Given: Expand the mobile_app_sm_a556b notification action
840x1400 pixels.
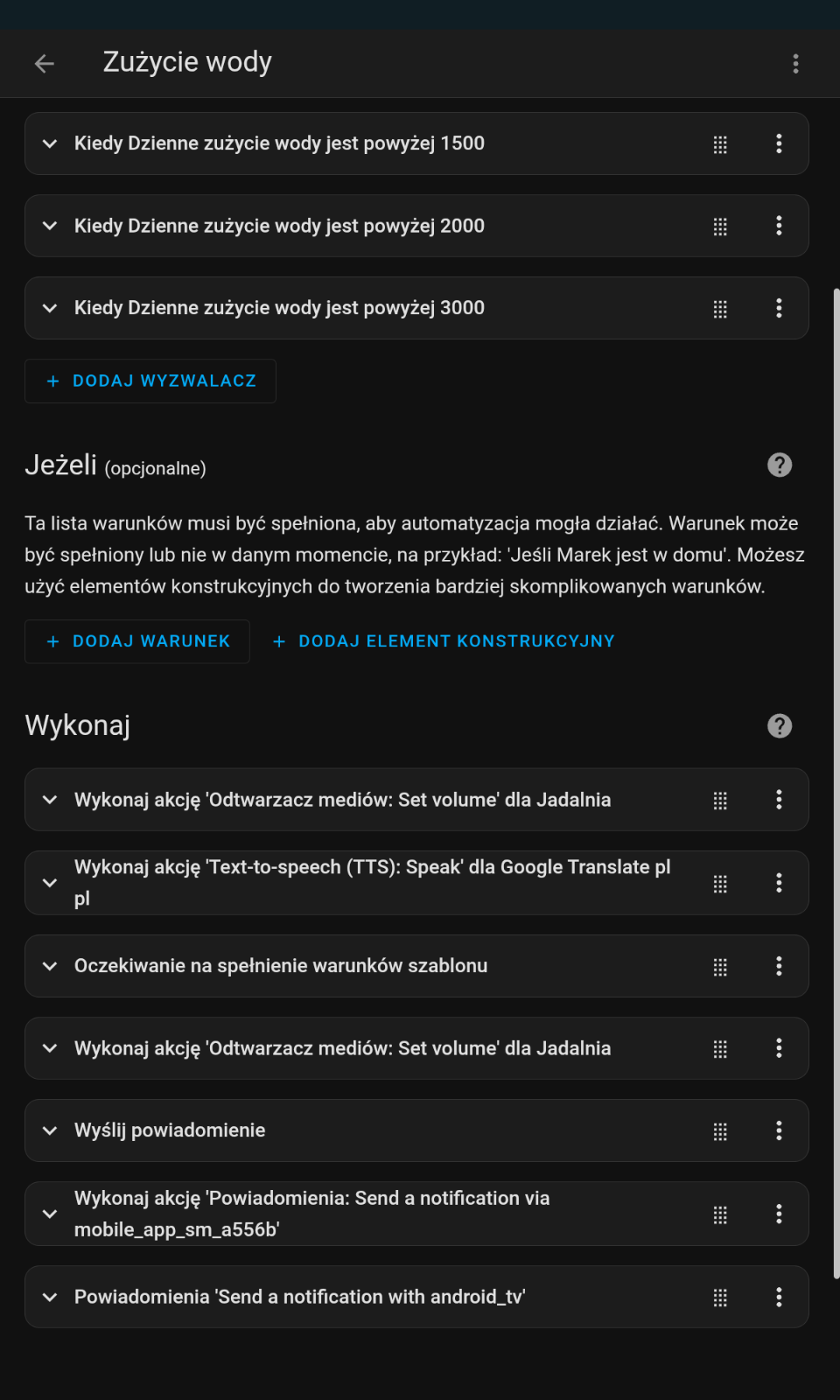Looking at the screenshot, I should (50, 1214).
